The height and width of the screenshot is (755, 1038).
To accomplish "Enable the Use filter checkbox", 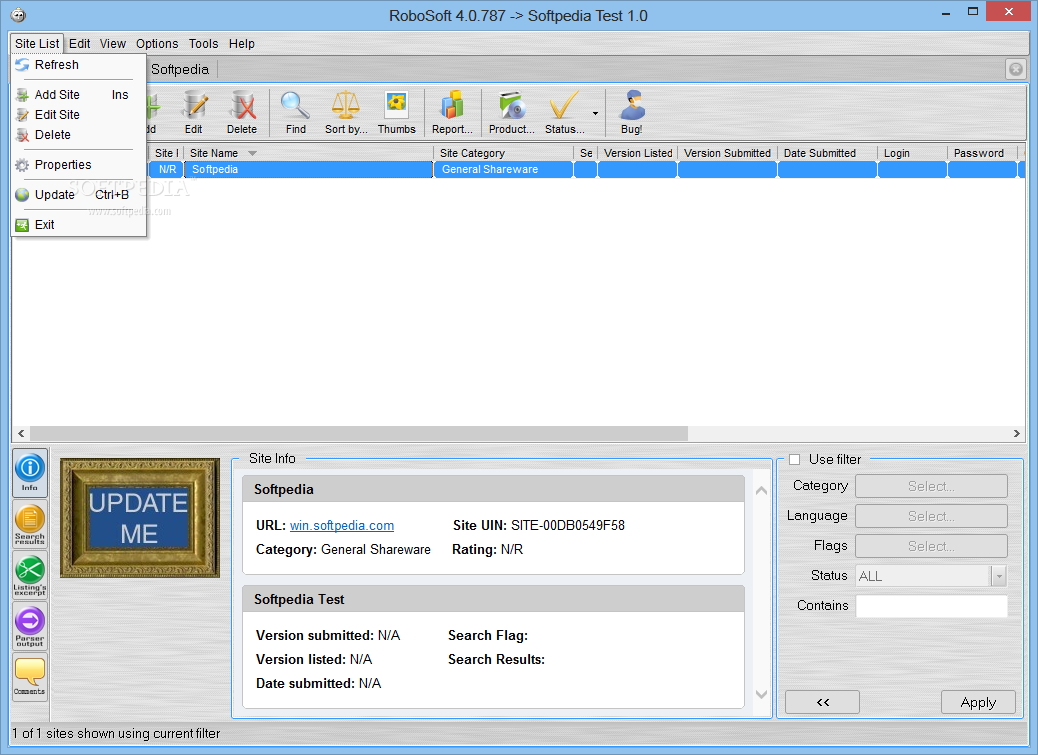I will [x=794, y=459].
